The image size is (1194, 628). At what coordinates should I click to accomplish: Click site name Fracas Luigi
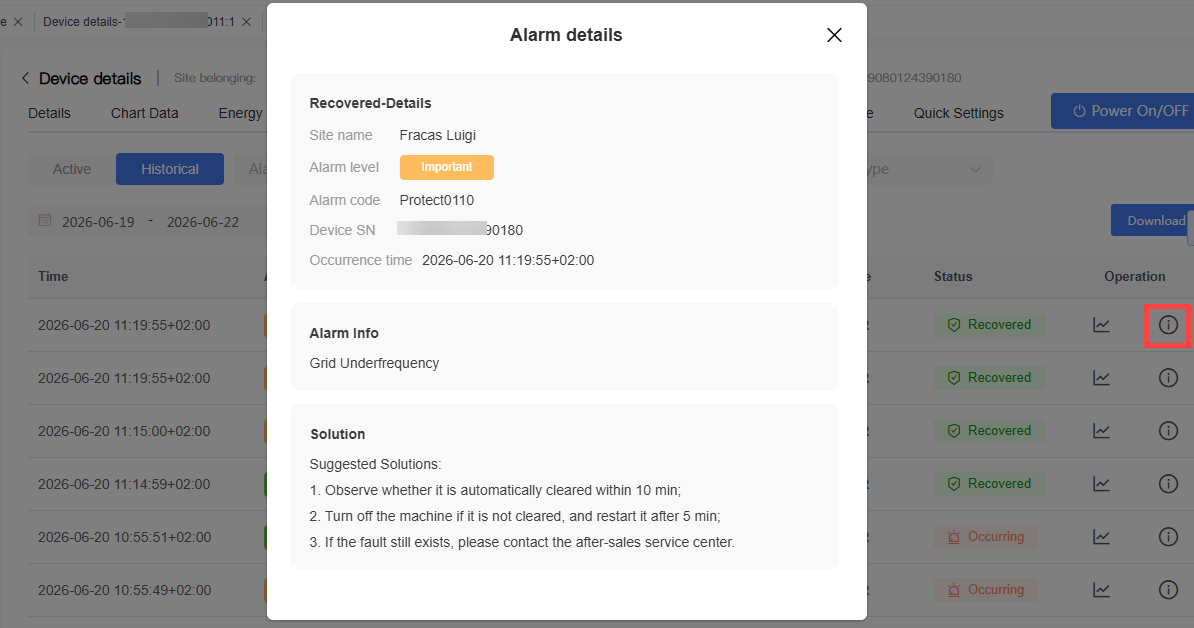coord(437,135)
